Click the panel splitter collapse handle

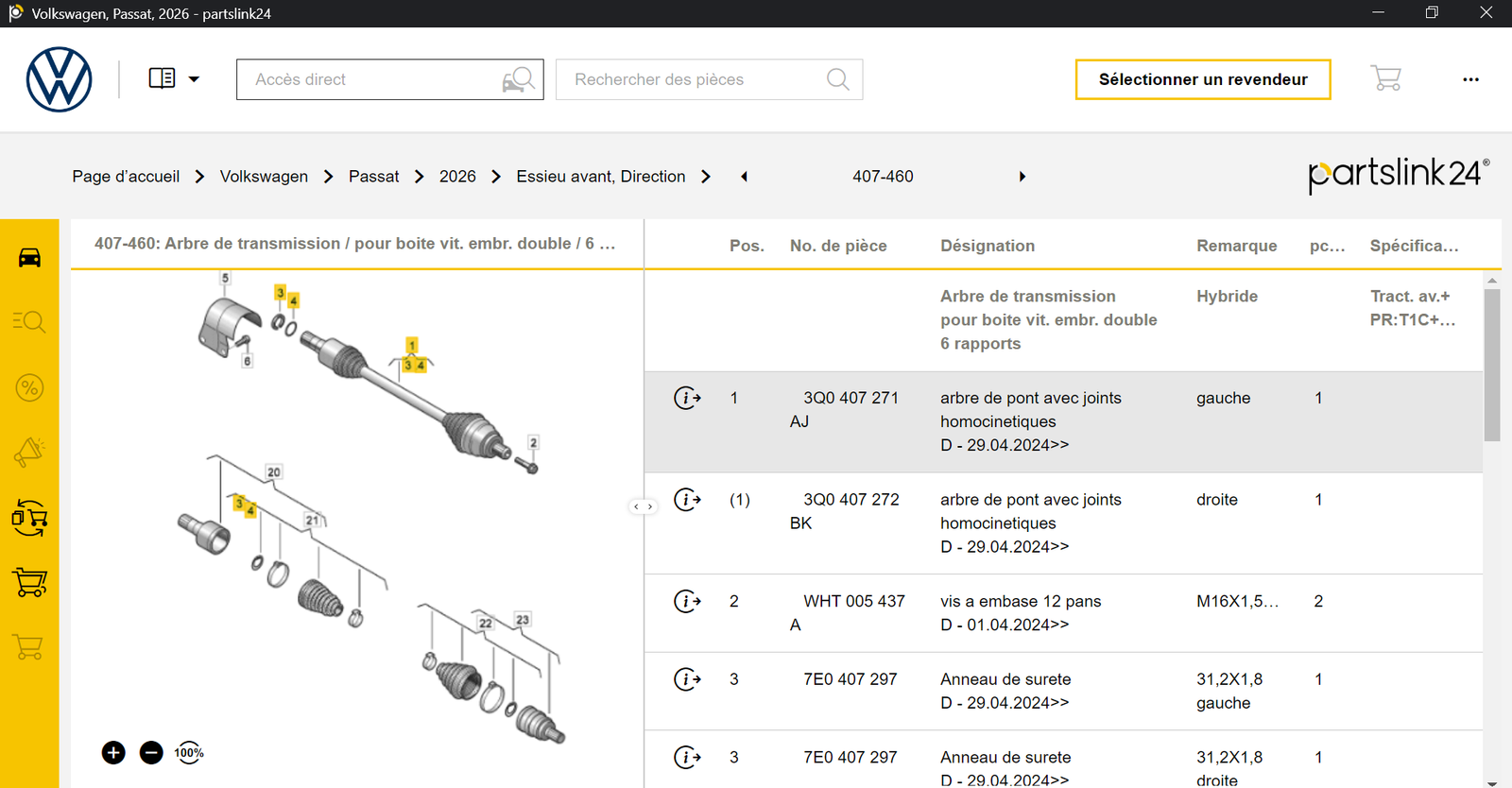pos(643,506)
